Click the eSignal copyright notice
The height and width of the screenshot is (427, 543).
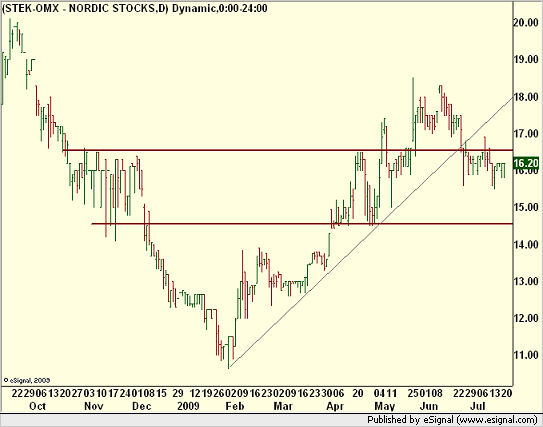[x=27, y=380]
